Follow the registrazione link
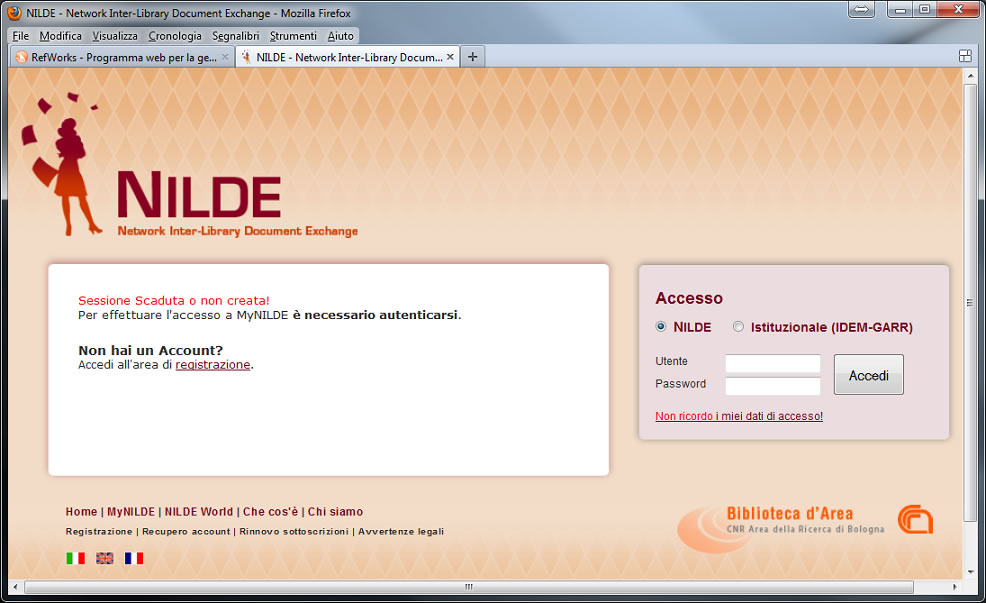 pyautogui.click(x=213, y=365)
